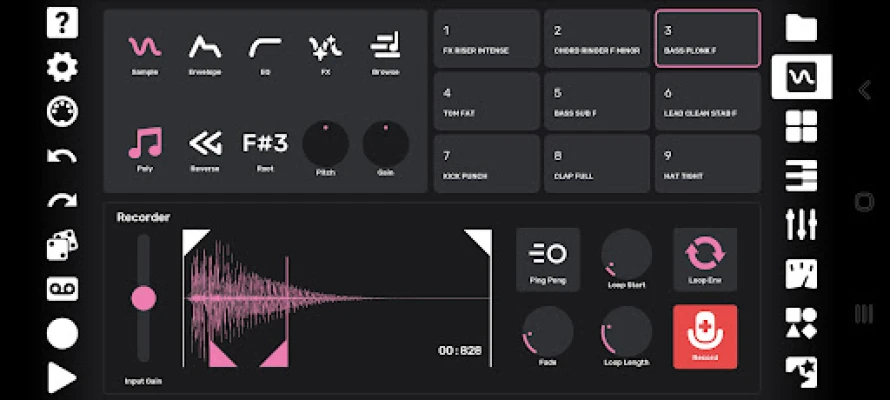The height and width of the screenshot is (400, 890).
Task: Click the red Record button
Action: pyautogui.click(x=705, y=336)
